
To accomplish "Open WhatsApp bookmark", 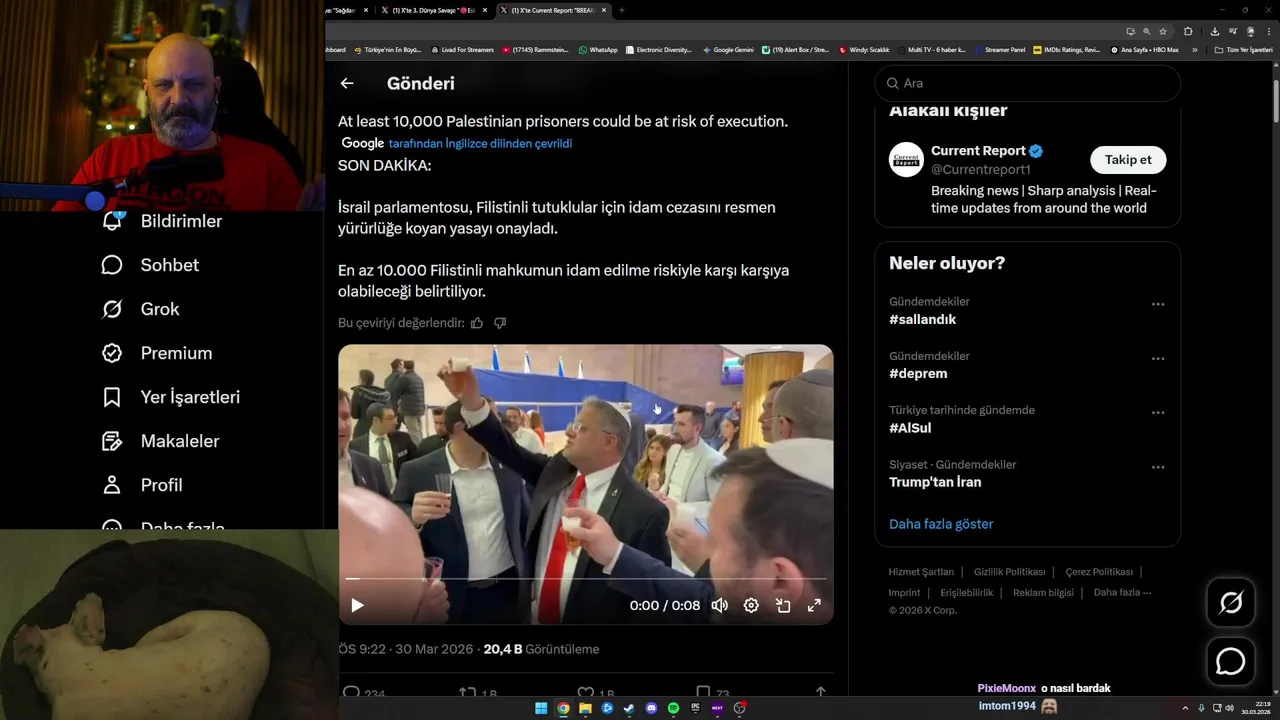I will tap(598, 49).
